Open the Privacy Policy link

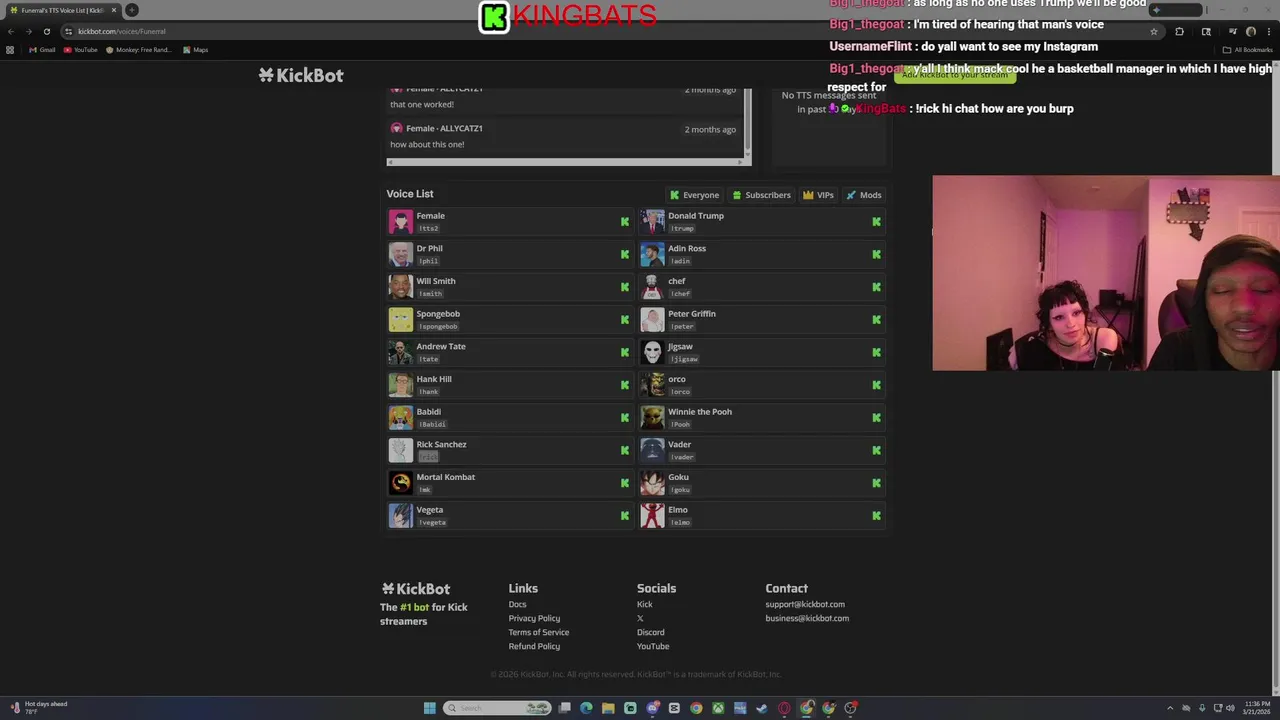534,618
